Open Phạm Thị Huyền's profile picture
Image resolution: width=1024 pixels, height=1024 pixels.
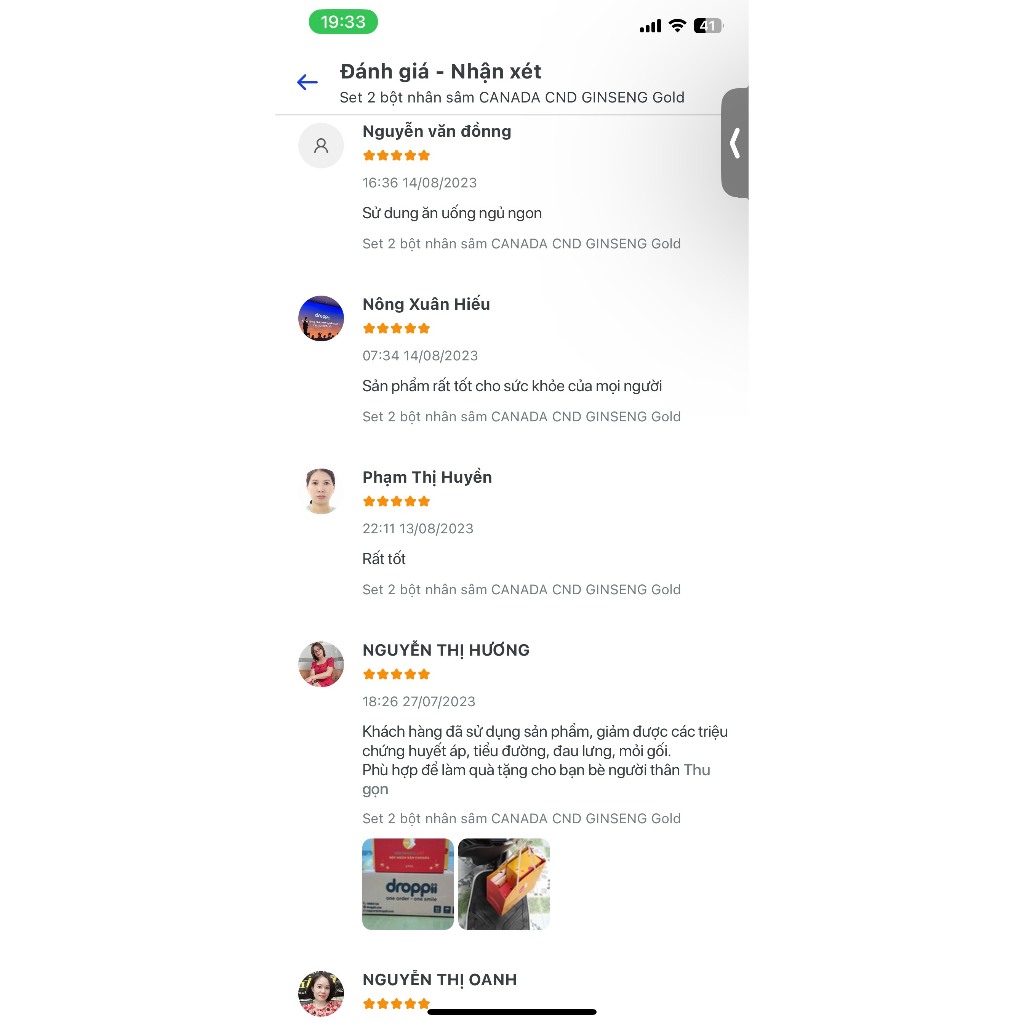point(321,491)
